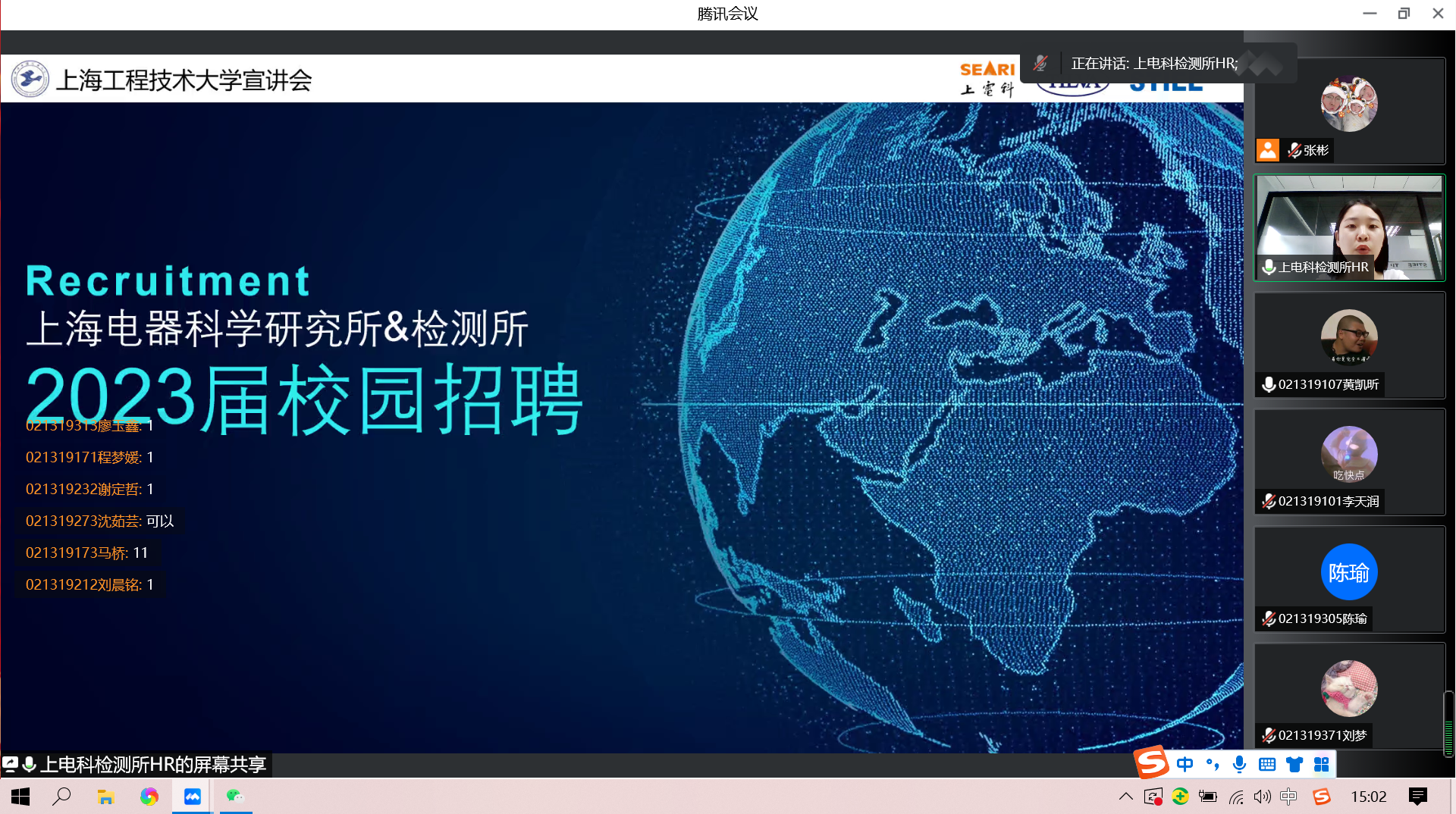Open the Windows Start menu
This screenshot has height=814, width=1456.
tap(20, 797)
